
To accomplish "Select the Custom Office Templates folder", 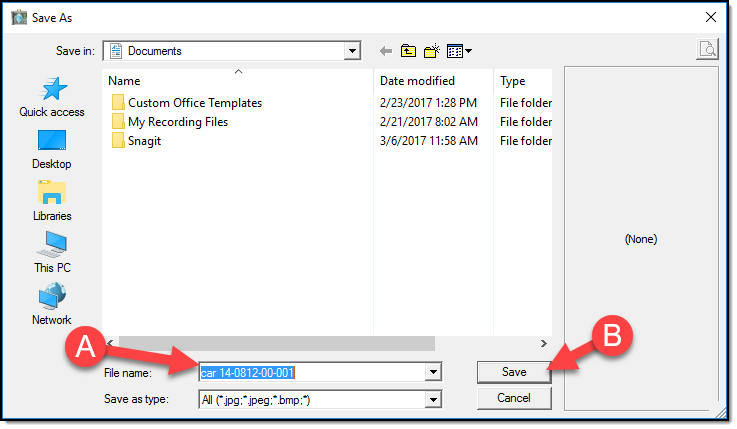I will 194,103.
